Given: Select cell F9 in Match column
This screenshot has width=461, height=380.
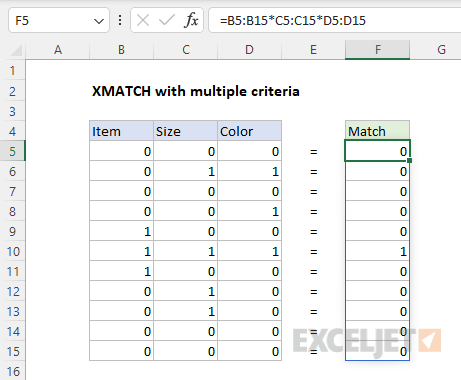Looking at the screenshot, I should pos(377,231).
